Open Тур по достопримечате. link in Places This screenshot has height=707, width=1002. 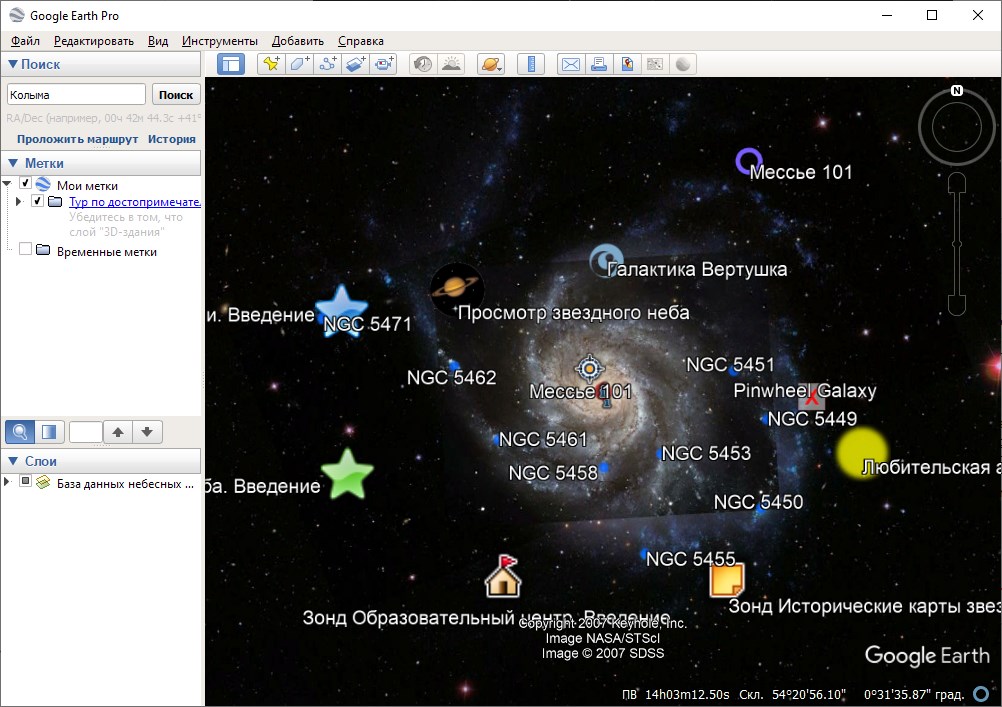pyautogui.click(x=135, y=202)
